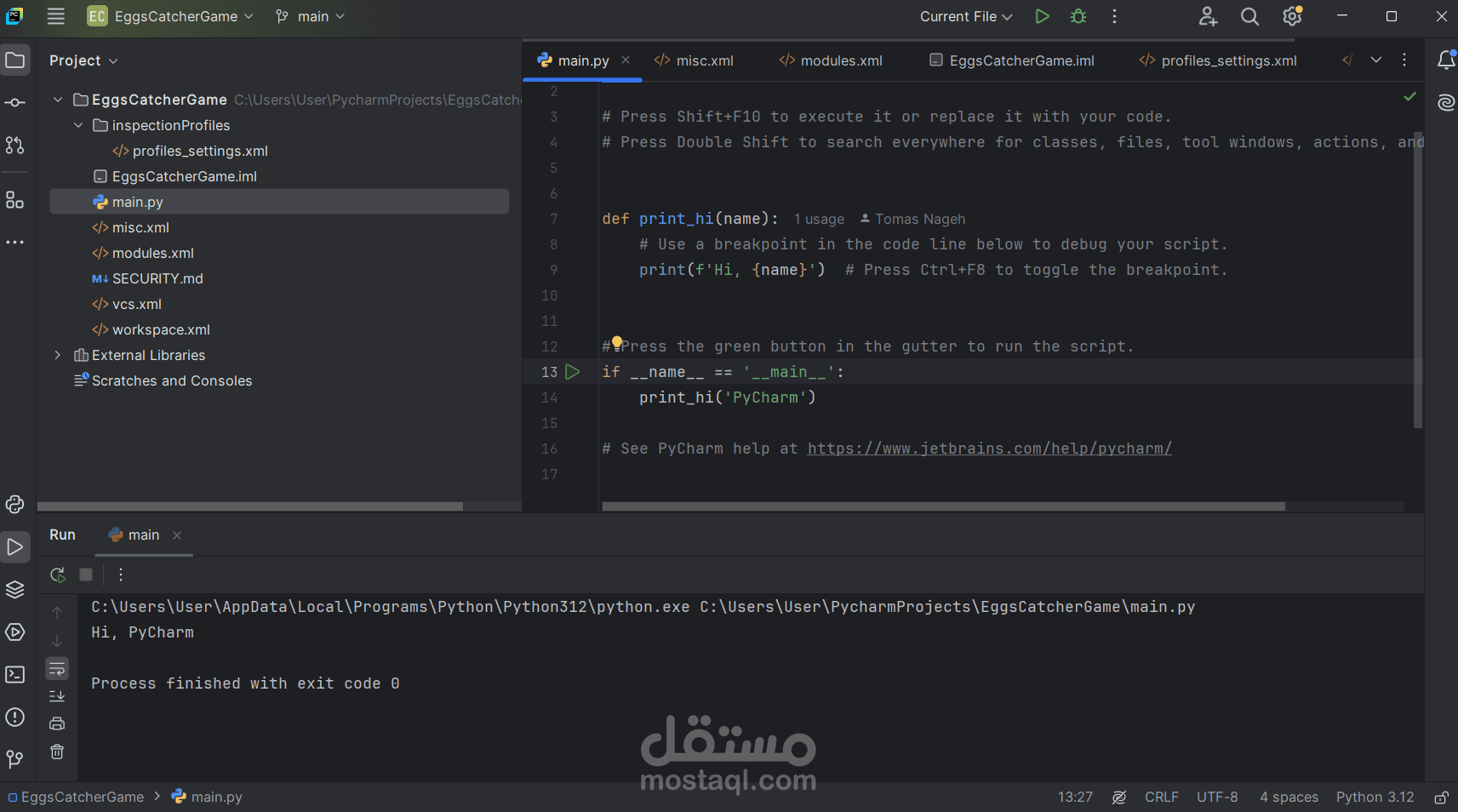Switch to the misc.xml editor tab
1458x812 pixels.
pos(694,60)
